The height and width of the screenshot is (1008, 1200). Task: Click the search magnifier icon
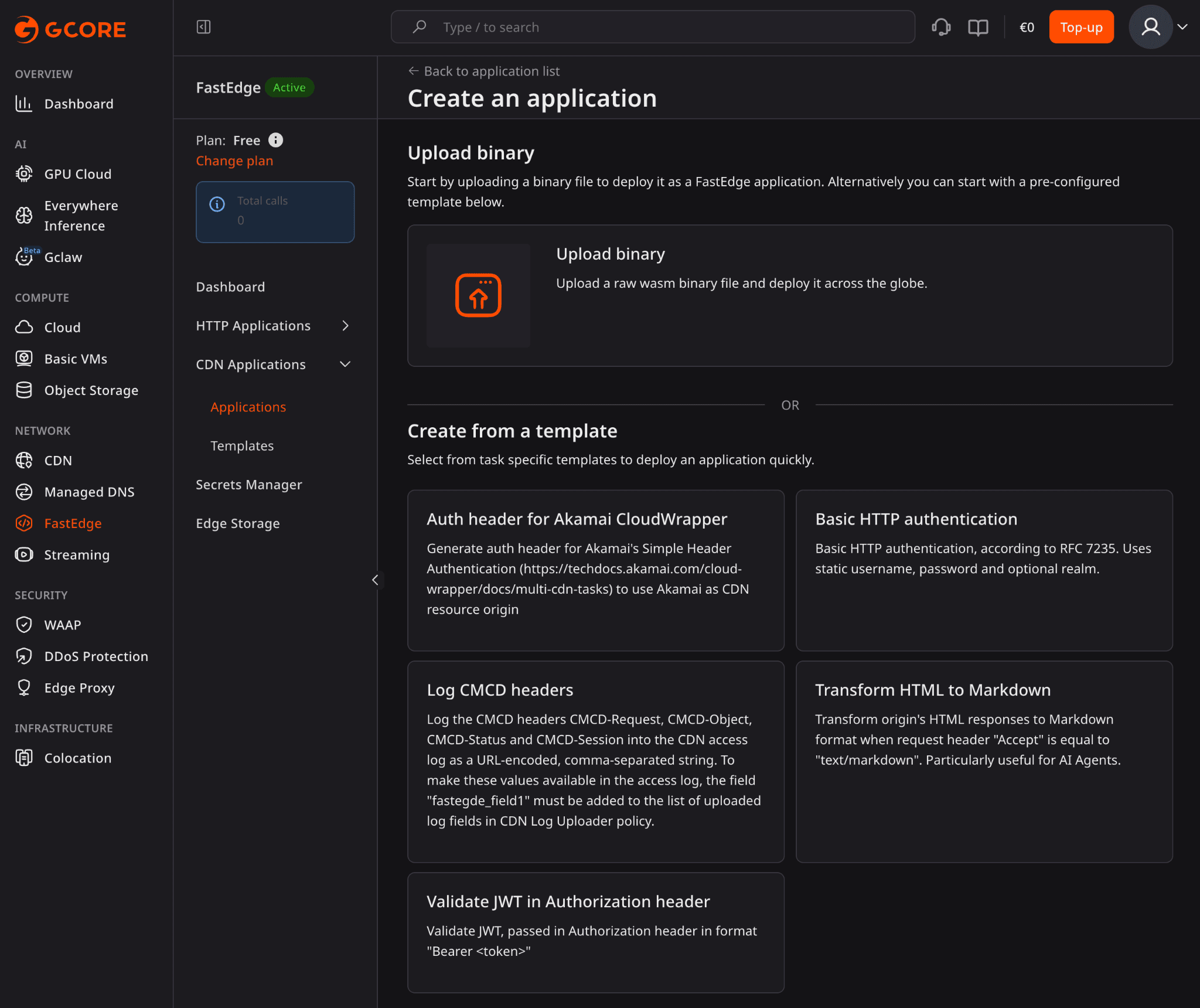point(420,27)
